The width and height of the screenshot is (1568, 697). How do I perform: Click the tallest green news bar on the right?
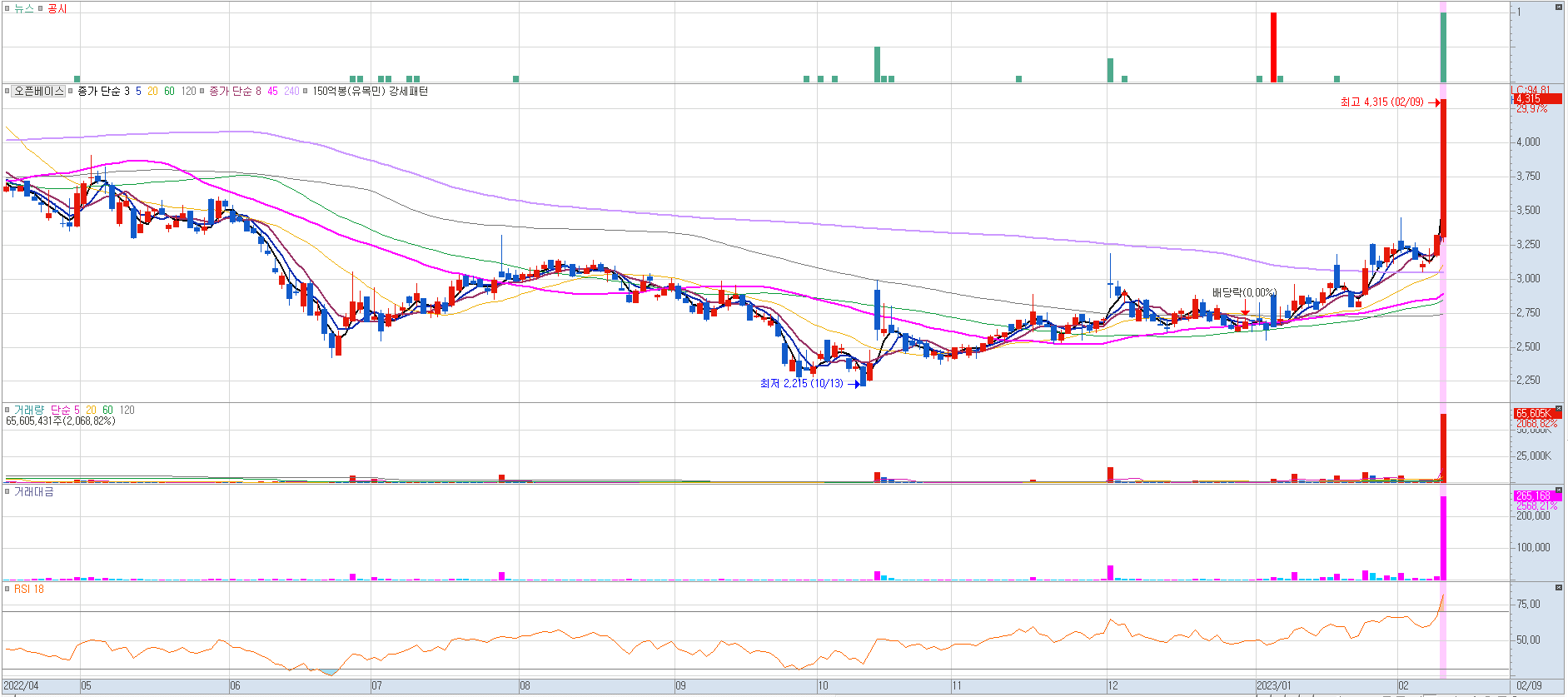(1443, 47)
